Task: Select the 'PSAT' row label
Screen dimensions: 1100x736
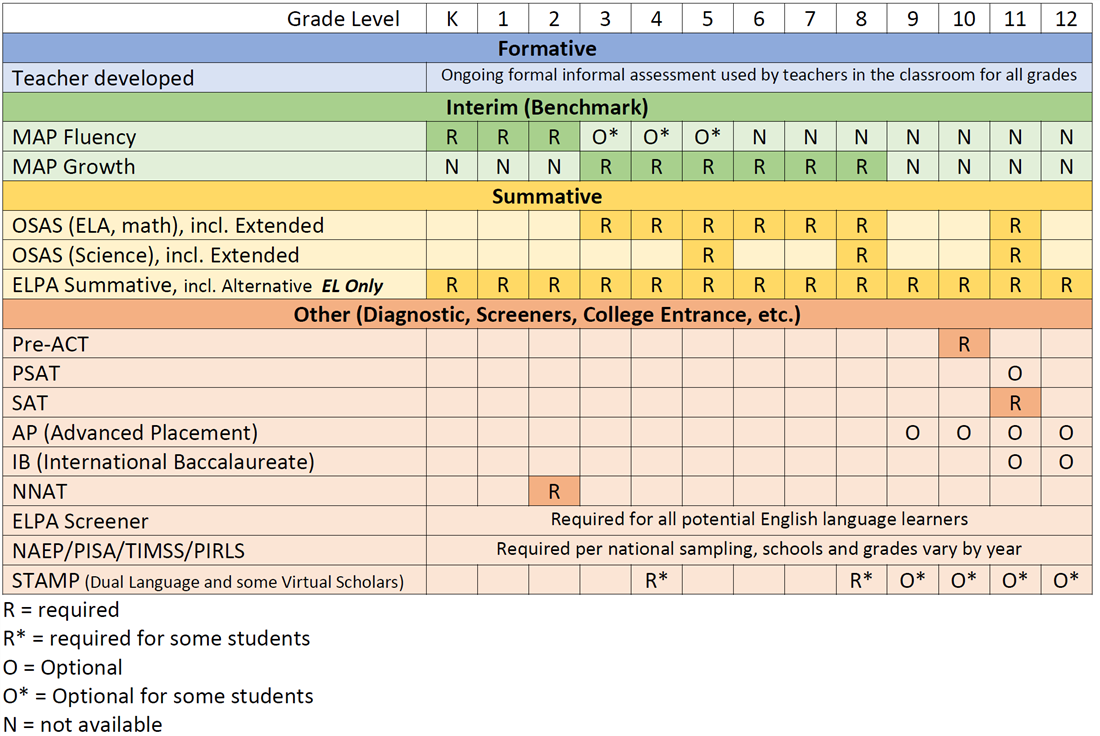Action: (x=215, y=373)
